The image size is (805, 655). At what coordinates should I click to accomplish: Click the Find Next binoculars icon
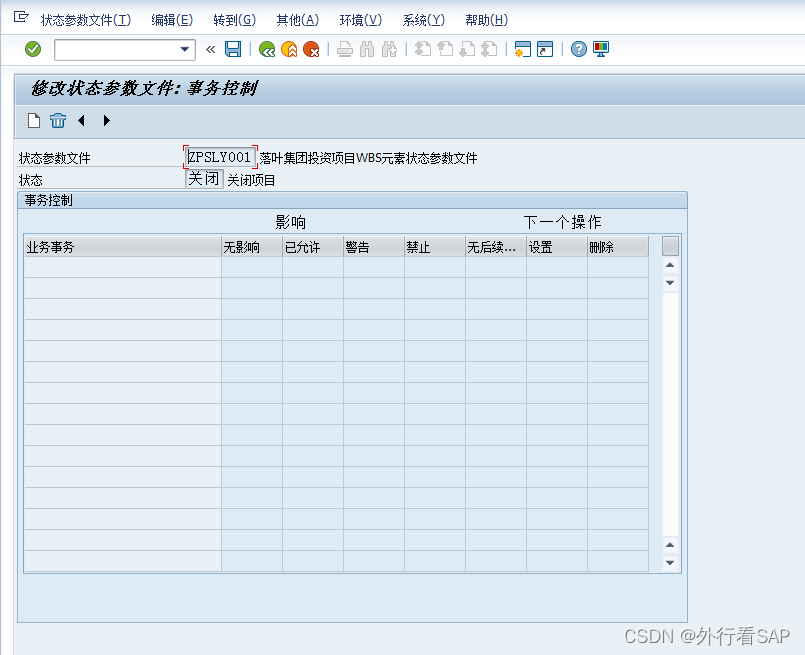[389, 49]
